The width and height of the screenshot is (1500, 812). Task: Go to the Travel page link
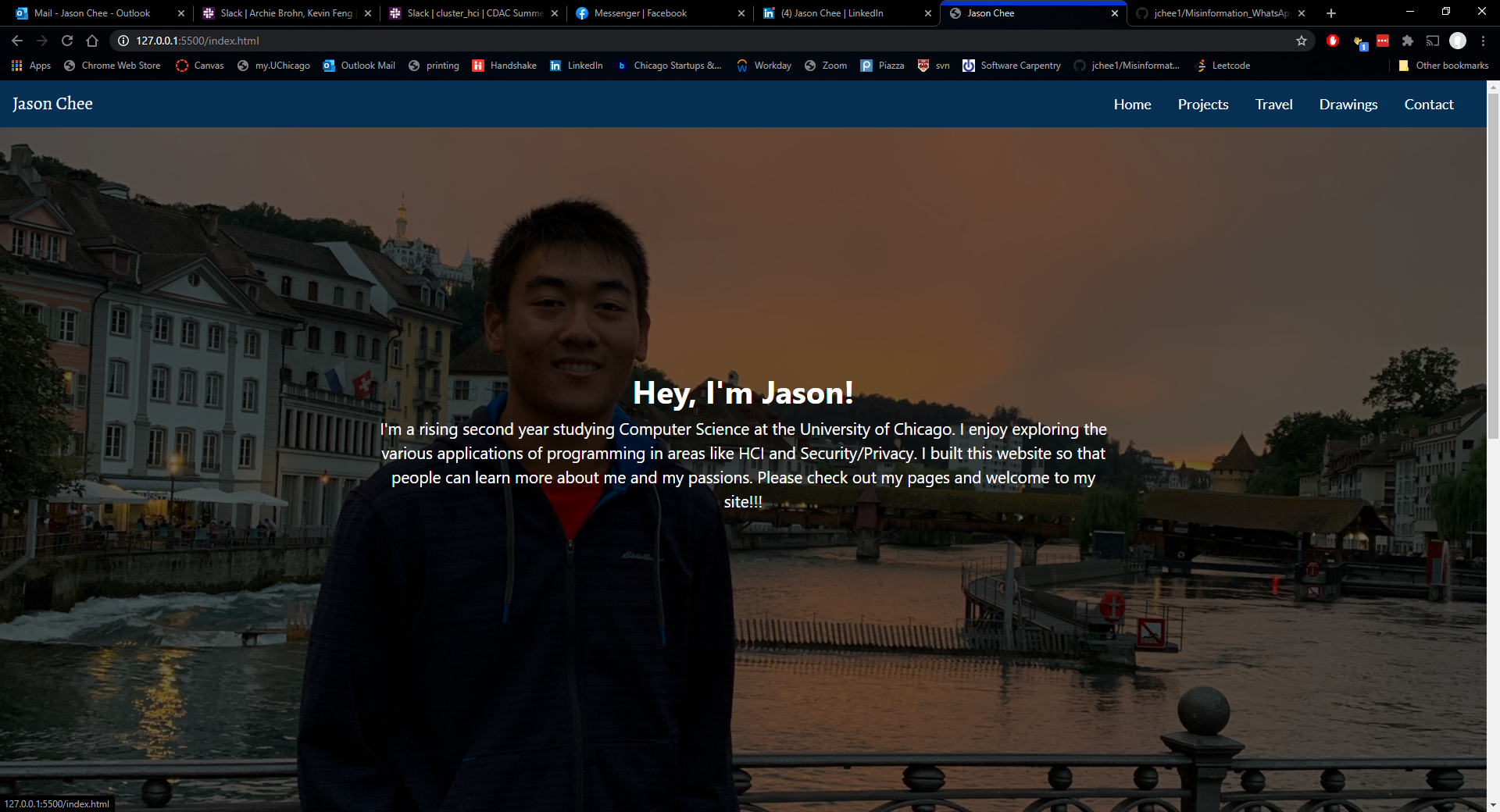[1273, 105]
